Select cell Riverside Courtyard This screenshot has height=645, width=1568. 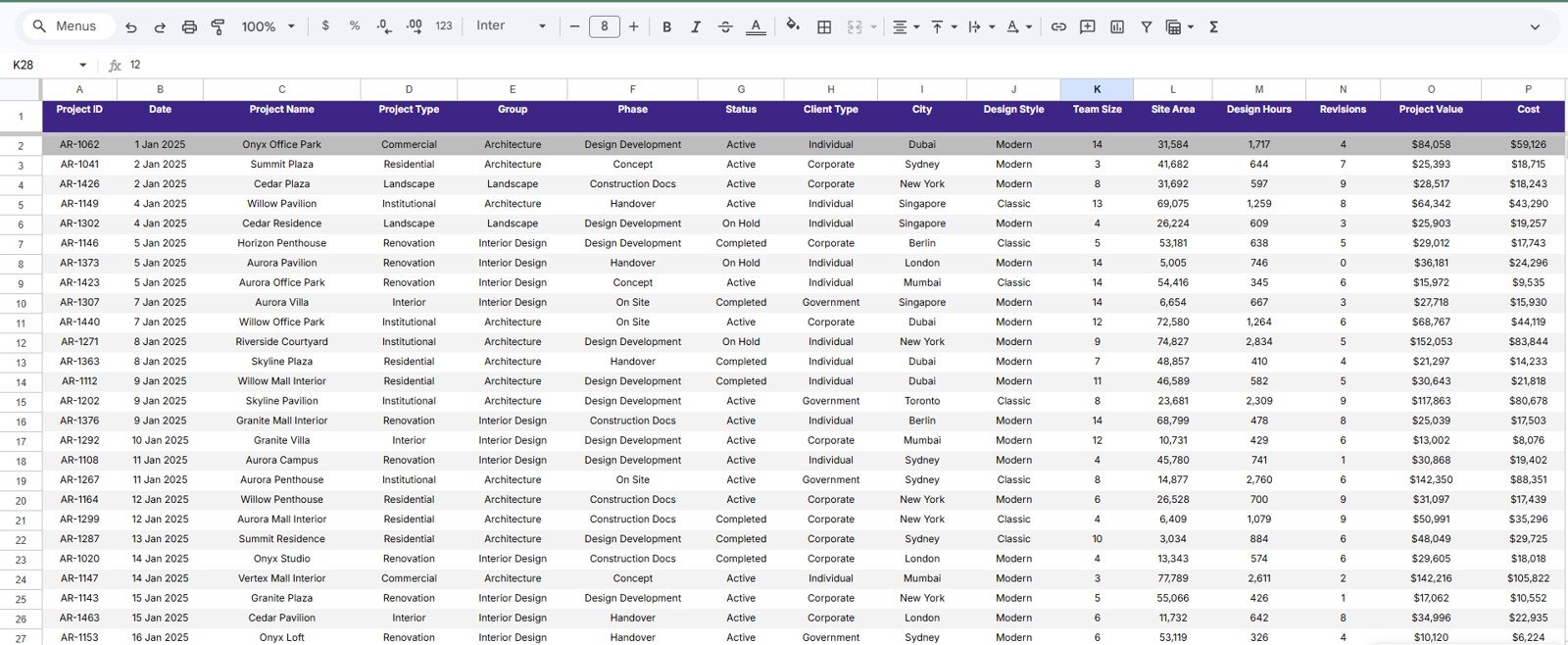(x=281, y=342)
